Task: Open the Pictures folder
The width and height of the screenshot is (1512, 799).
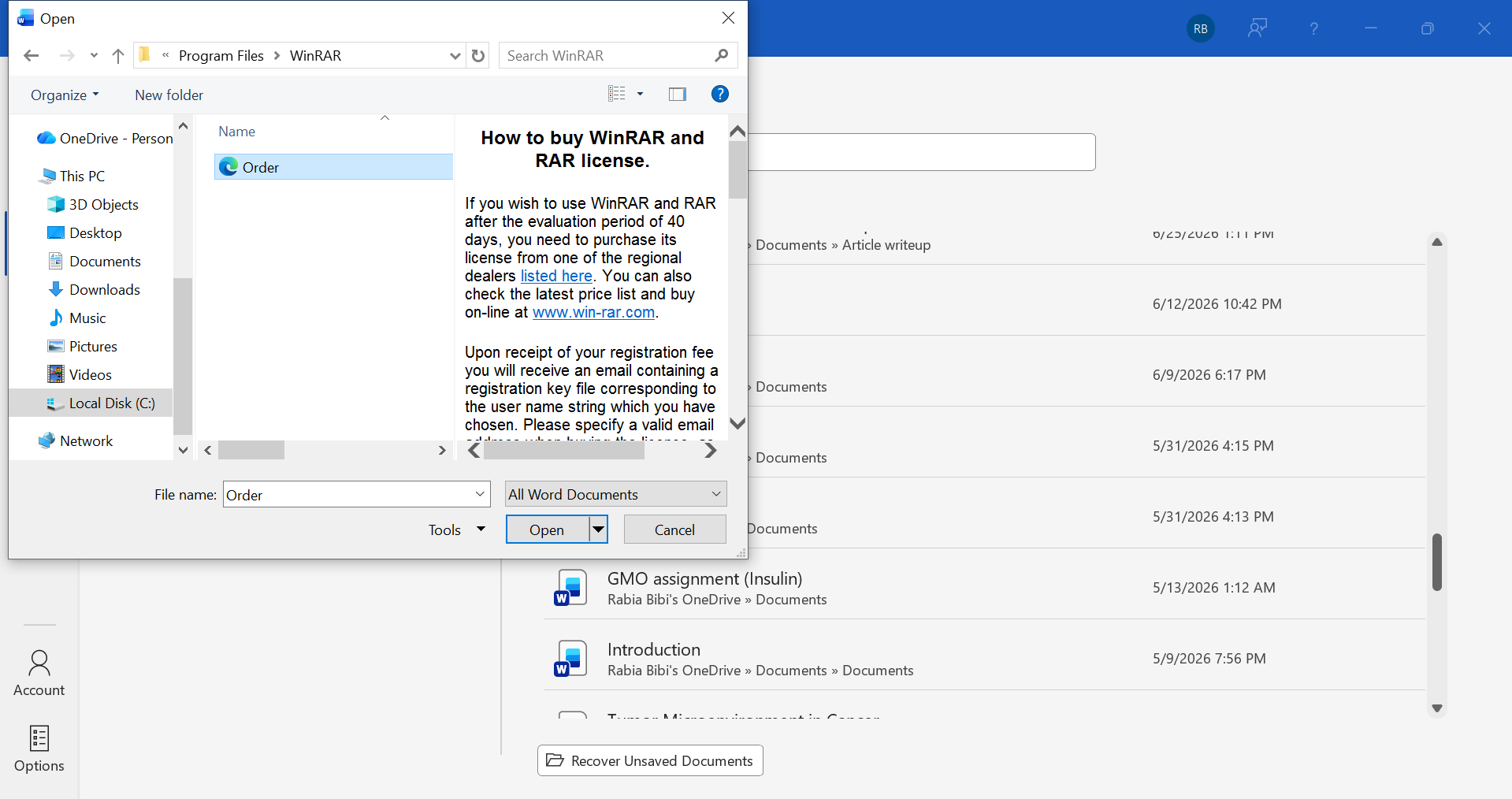Action: (83, 346)
